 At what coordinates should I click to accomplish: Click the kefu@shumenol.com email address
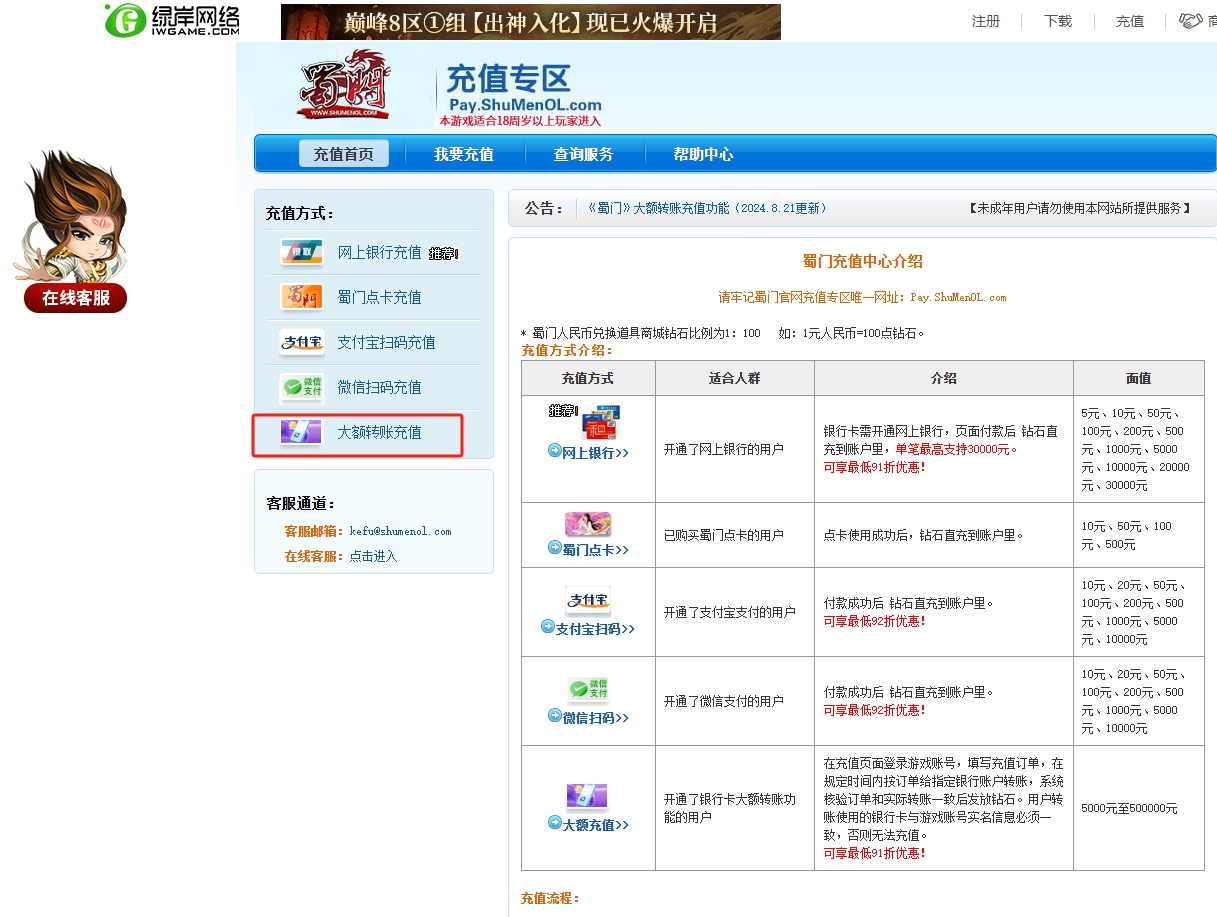pyautogui.click(x=400, y=531)
